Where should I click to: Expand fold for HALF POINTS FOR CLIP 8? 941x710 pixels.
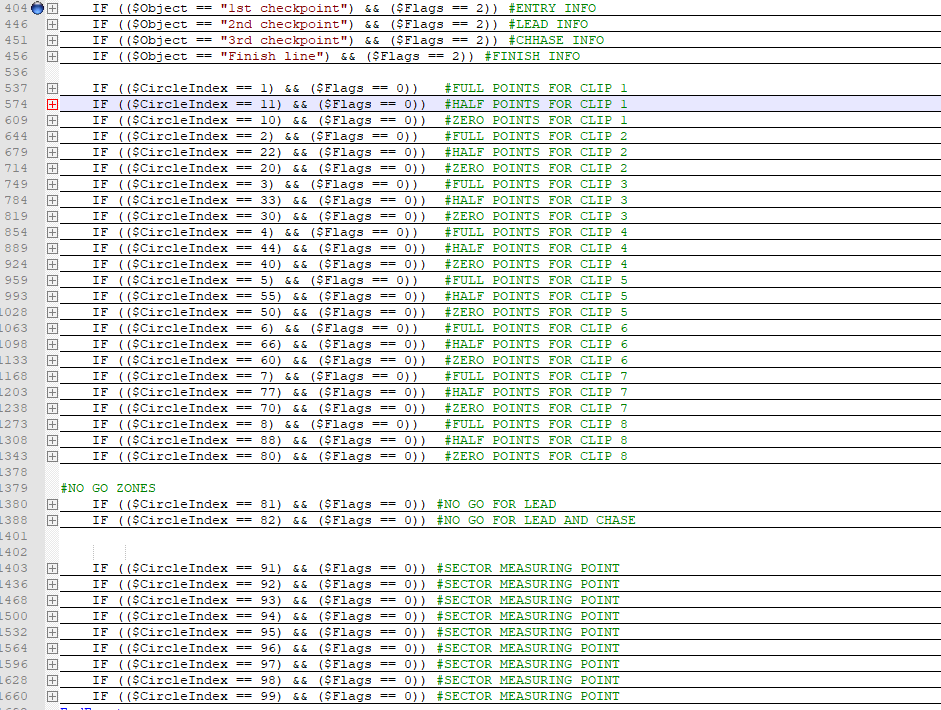(x=52, y=441)
